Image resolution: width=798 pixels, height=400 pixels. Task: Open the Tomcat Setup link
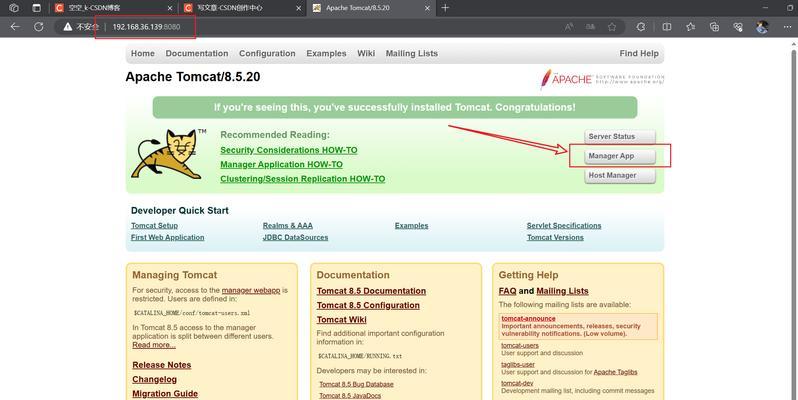point(154,225)
